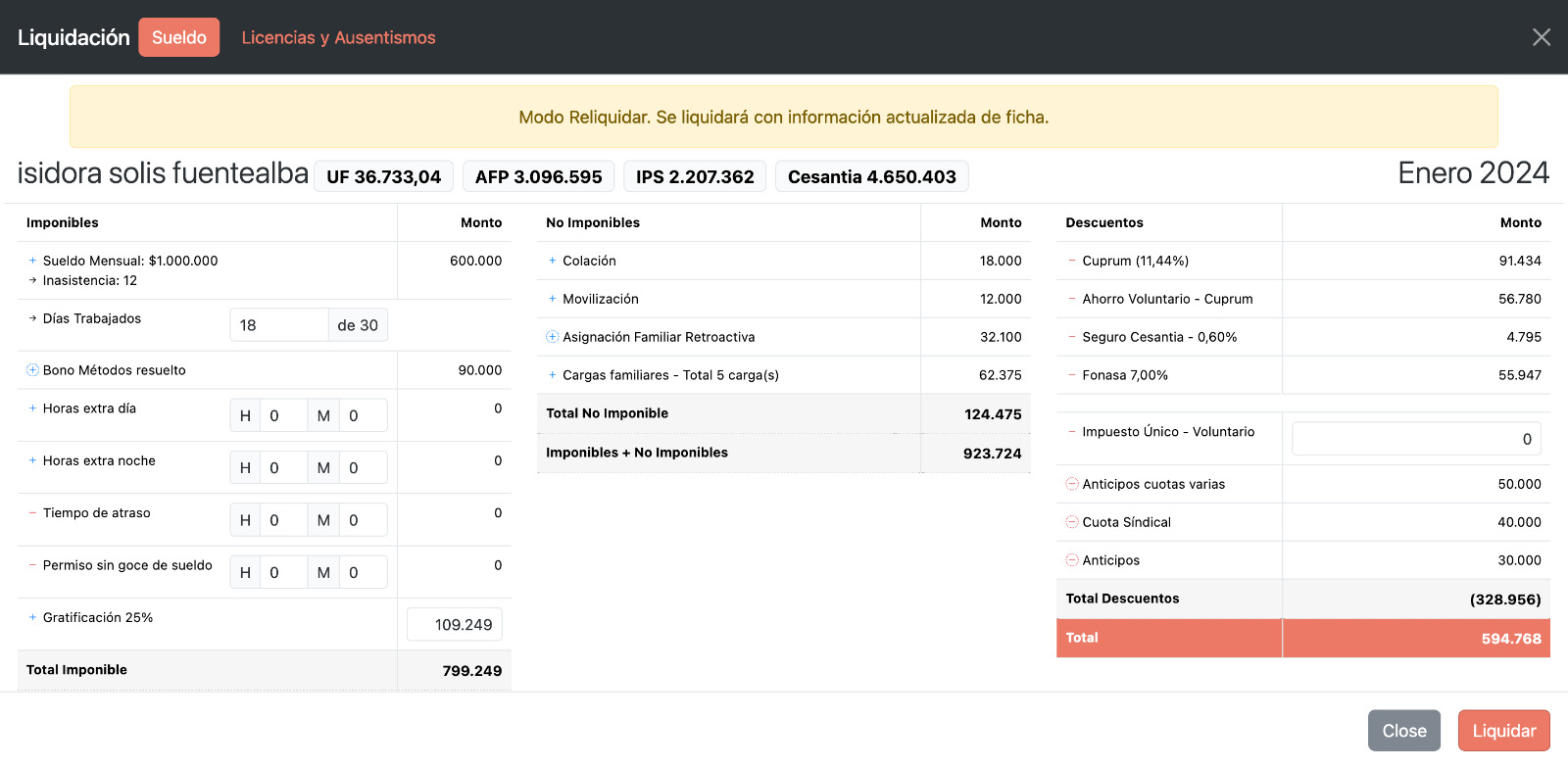Click the plus icon next to Movilización
This screenshot has width=1568, height=768.
(x=553, y=299)
